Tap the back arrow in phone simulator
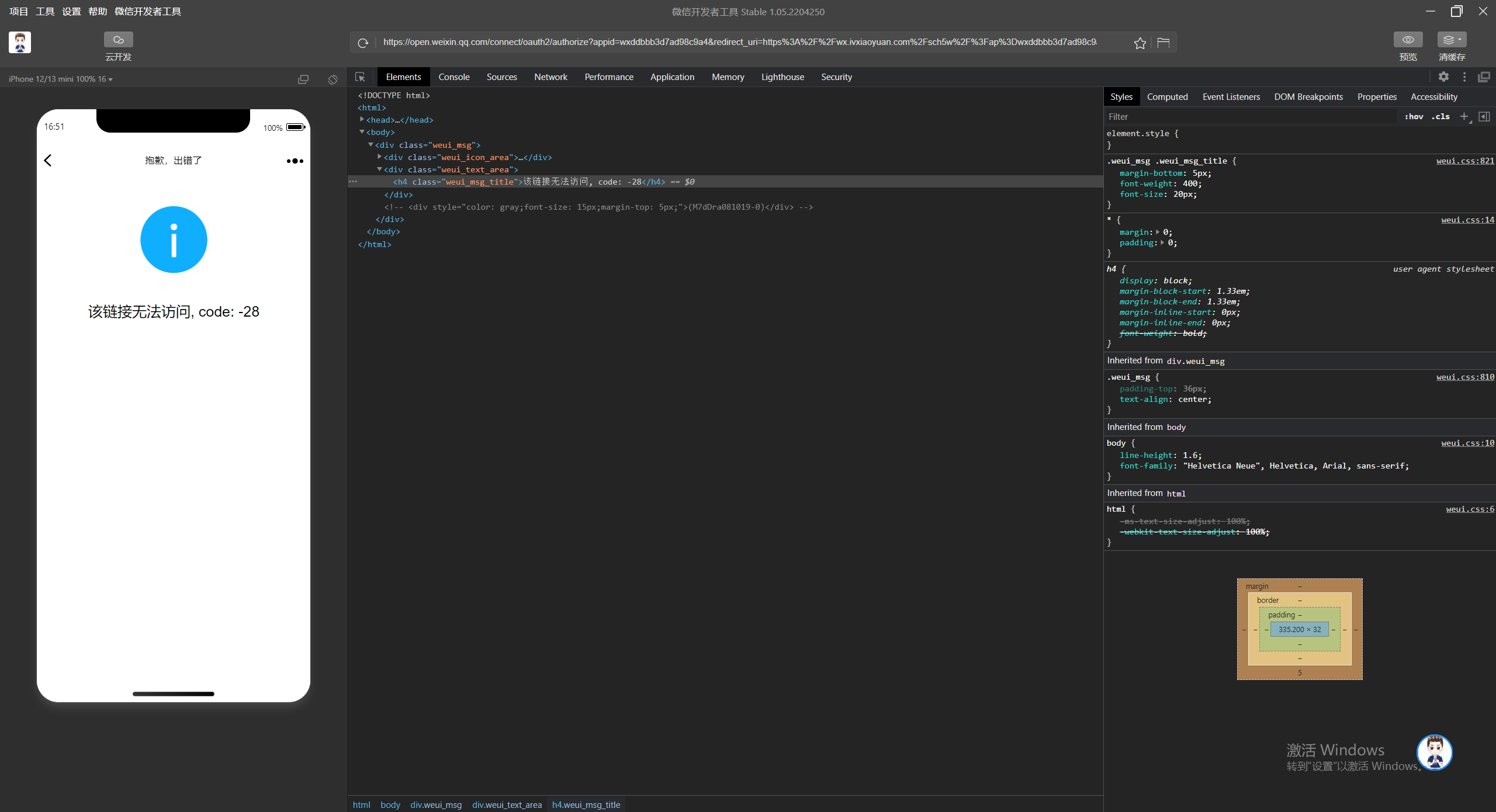Image resolution: width=1496 pixels, height=812 pixels. [48, 161]
